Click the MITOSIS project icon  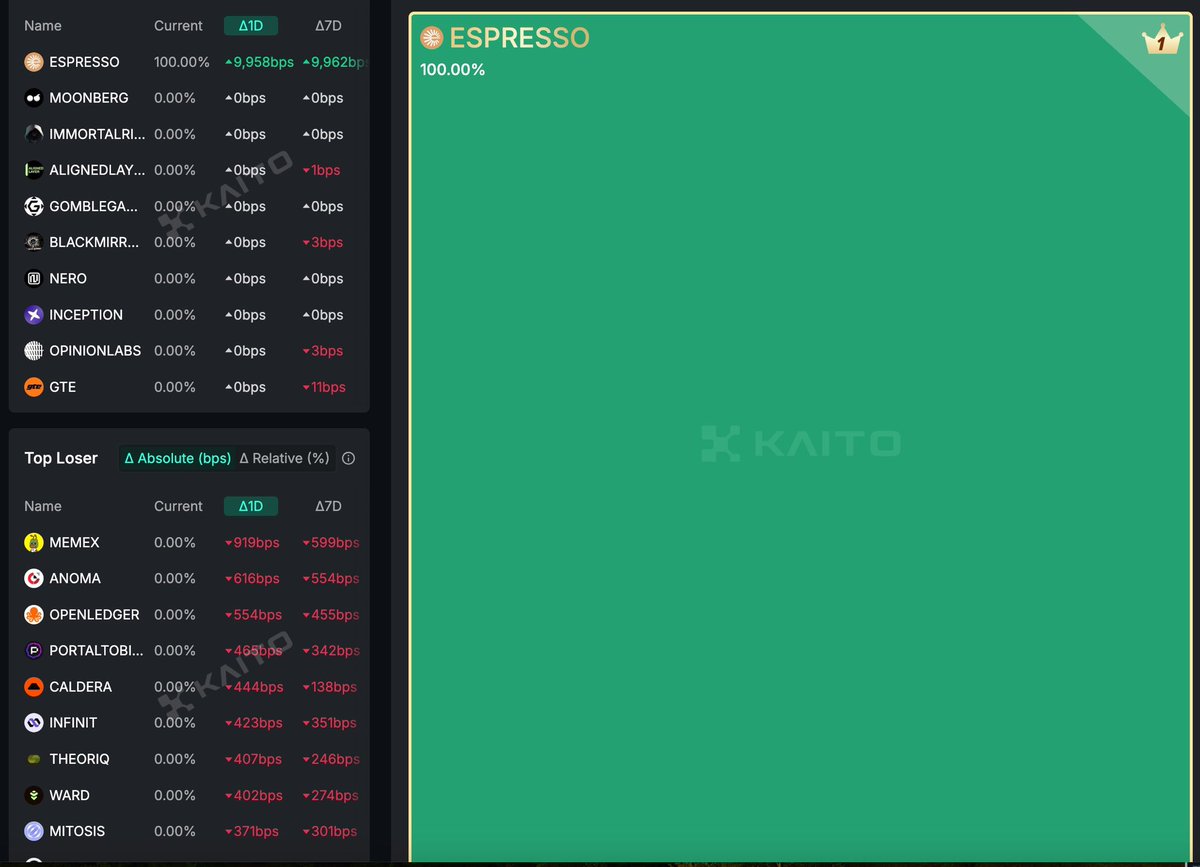pos(34,831)
